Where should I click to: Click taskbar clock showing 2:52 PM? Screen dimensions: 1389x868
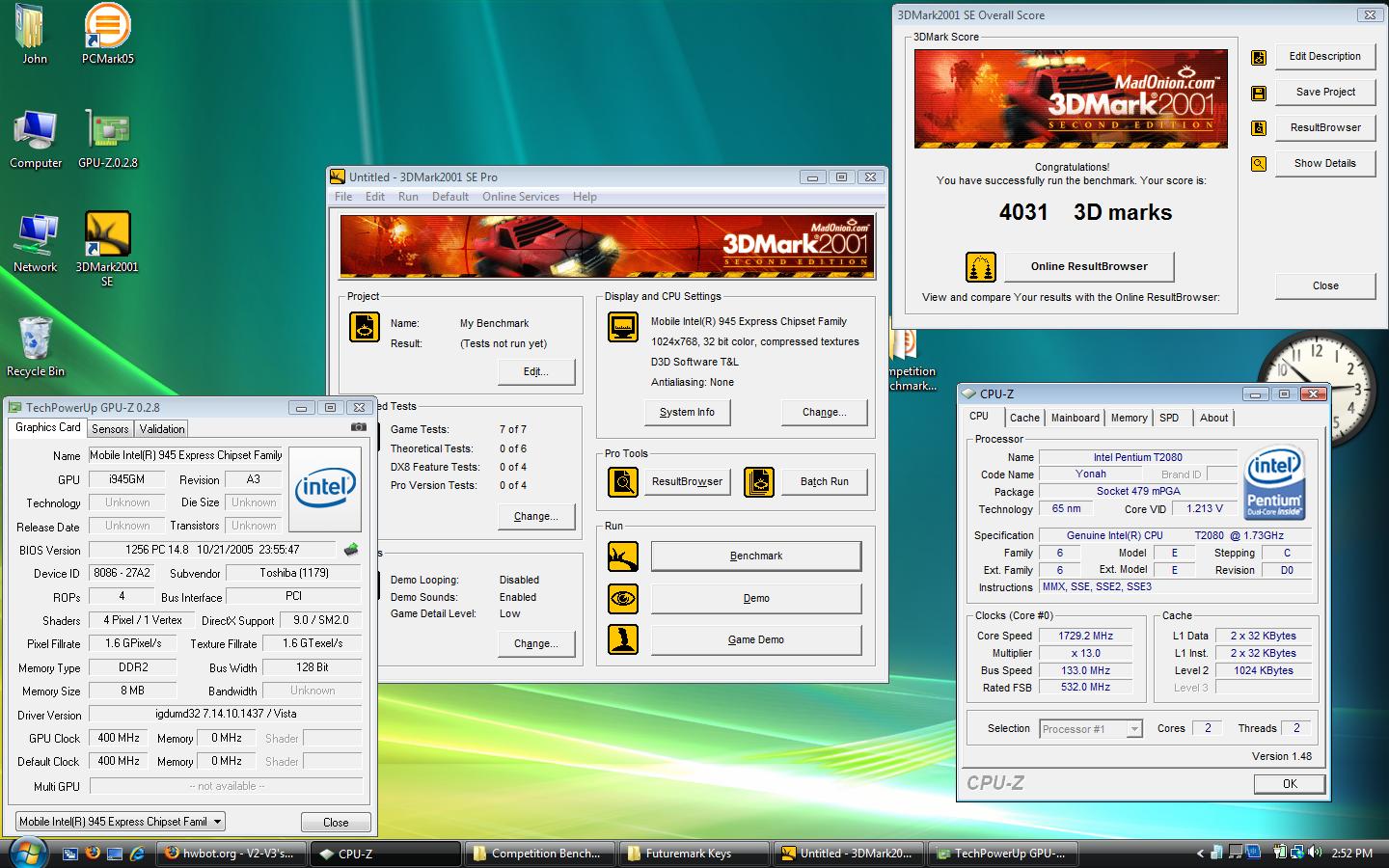pos(1351,854)
